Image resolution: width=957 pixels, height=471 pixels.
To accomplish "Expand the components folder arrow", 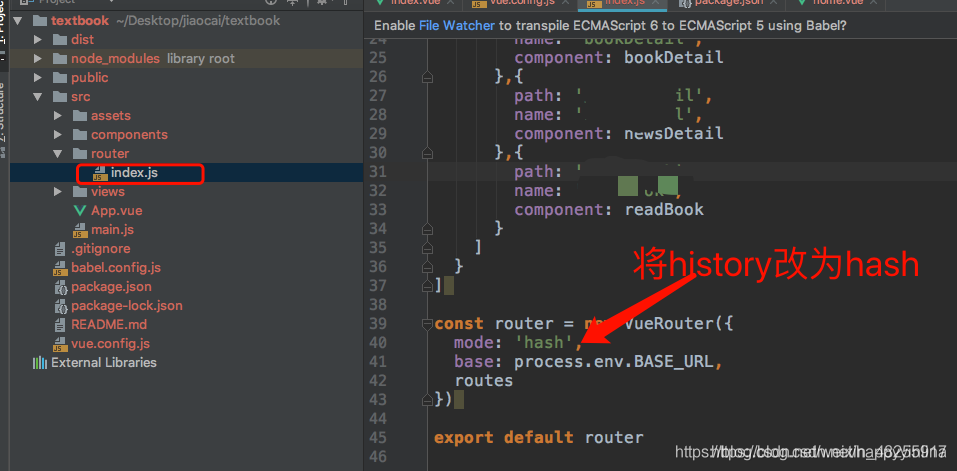I will point(58,134).
